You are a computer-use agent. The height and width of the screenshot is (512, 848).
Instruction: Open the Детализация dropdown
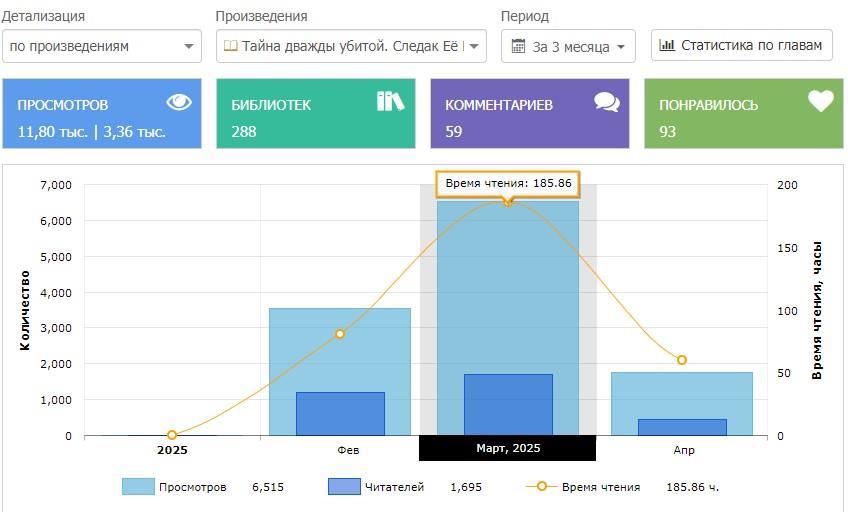tap(101, 46)
